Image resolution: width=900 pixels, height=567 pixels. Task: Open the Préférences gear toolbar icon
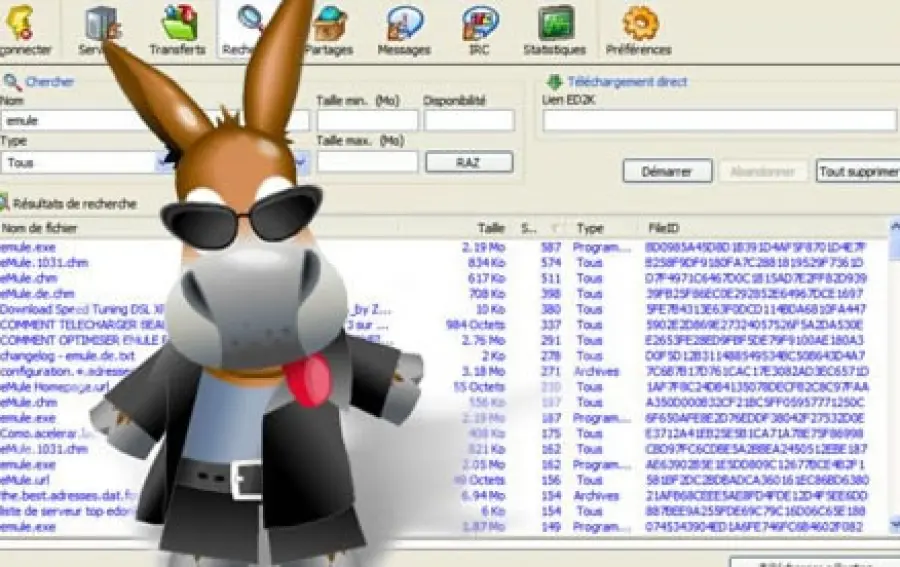[638, 30]
